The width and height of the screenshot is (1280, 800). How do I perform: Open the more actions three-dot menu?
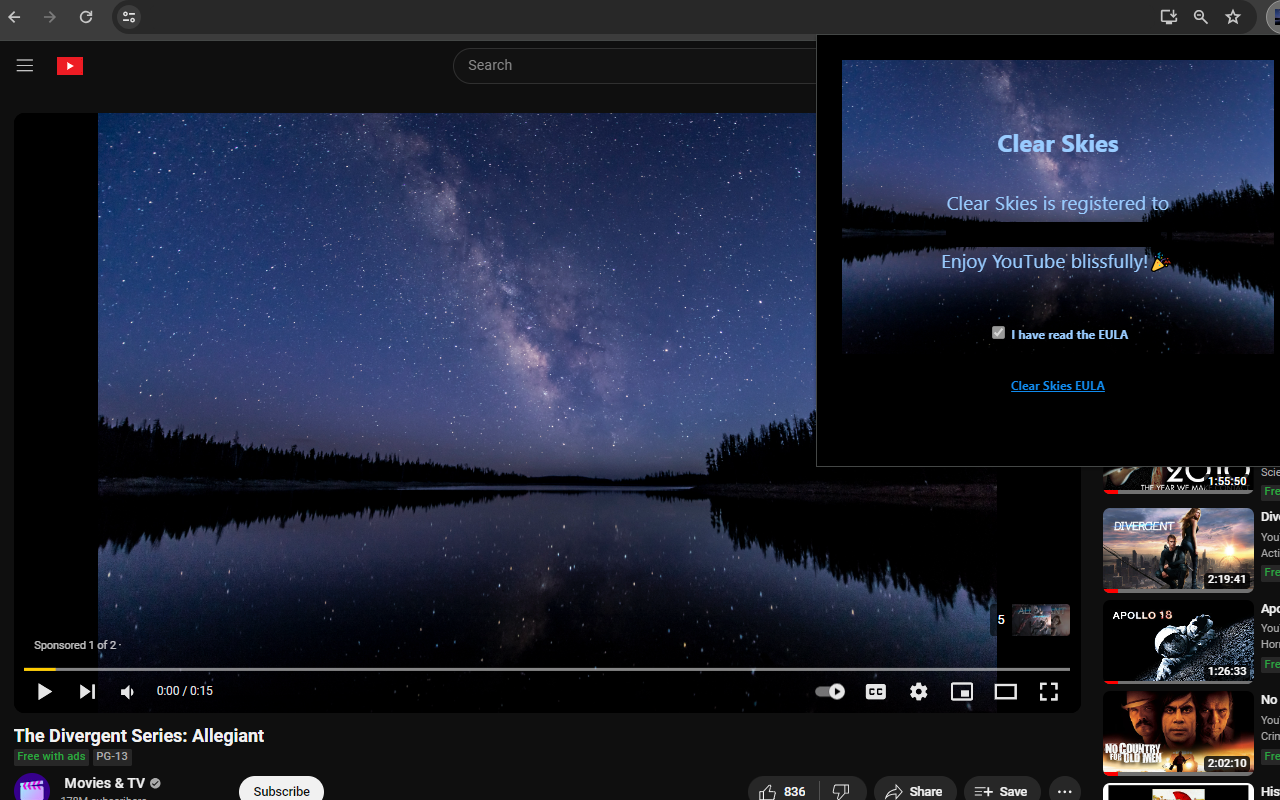[1065, 790]
